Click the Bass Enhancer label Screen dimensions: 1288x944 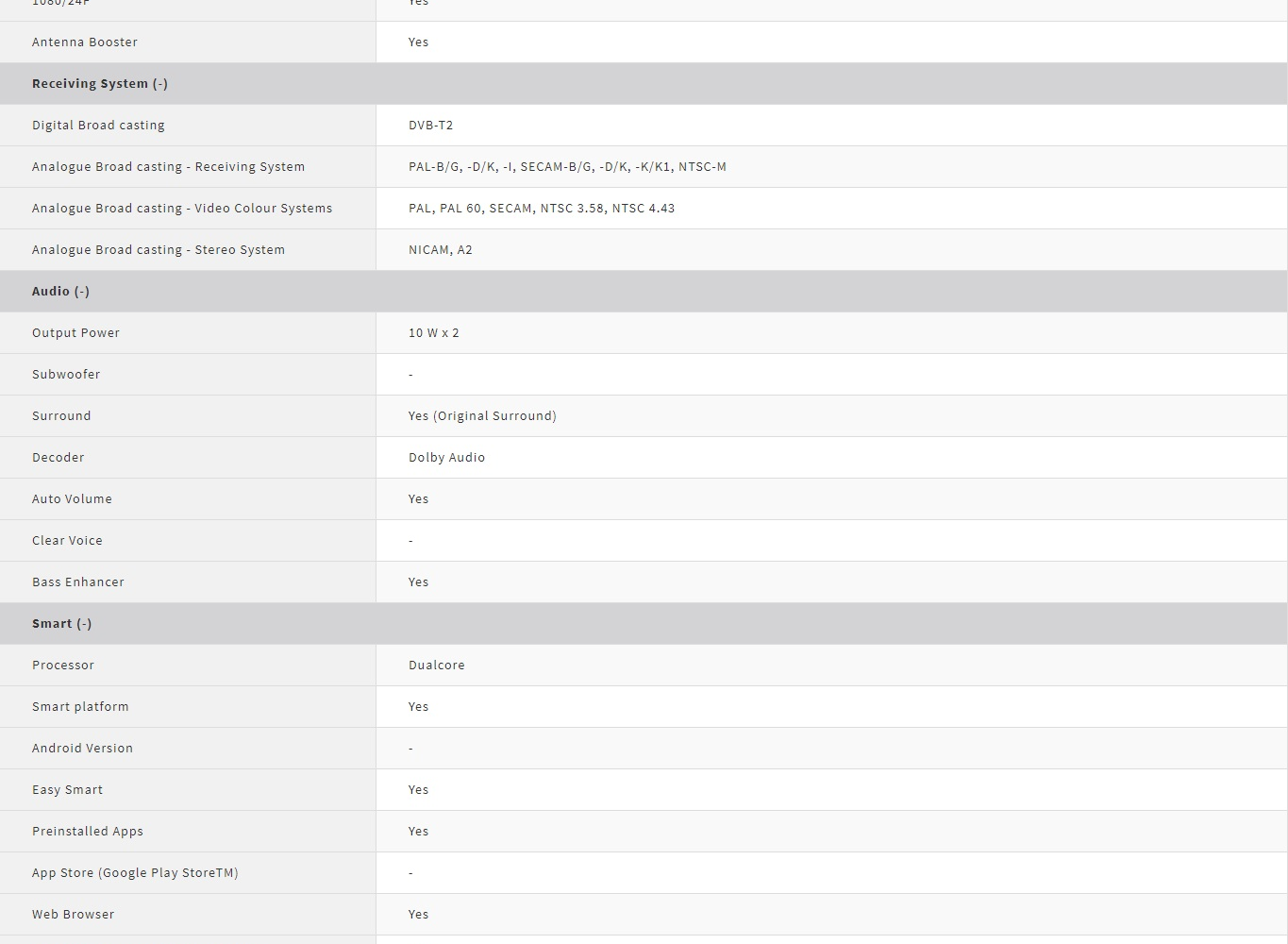(x=78, y=582)
